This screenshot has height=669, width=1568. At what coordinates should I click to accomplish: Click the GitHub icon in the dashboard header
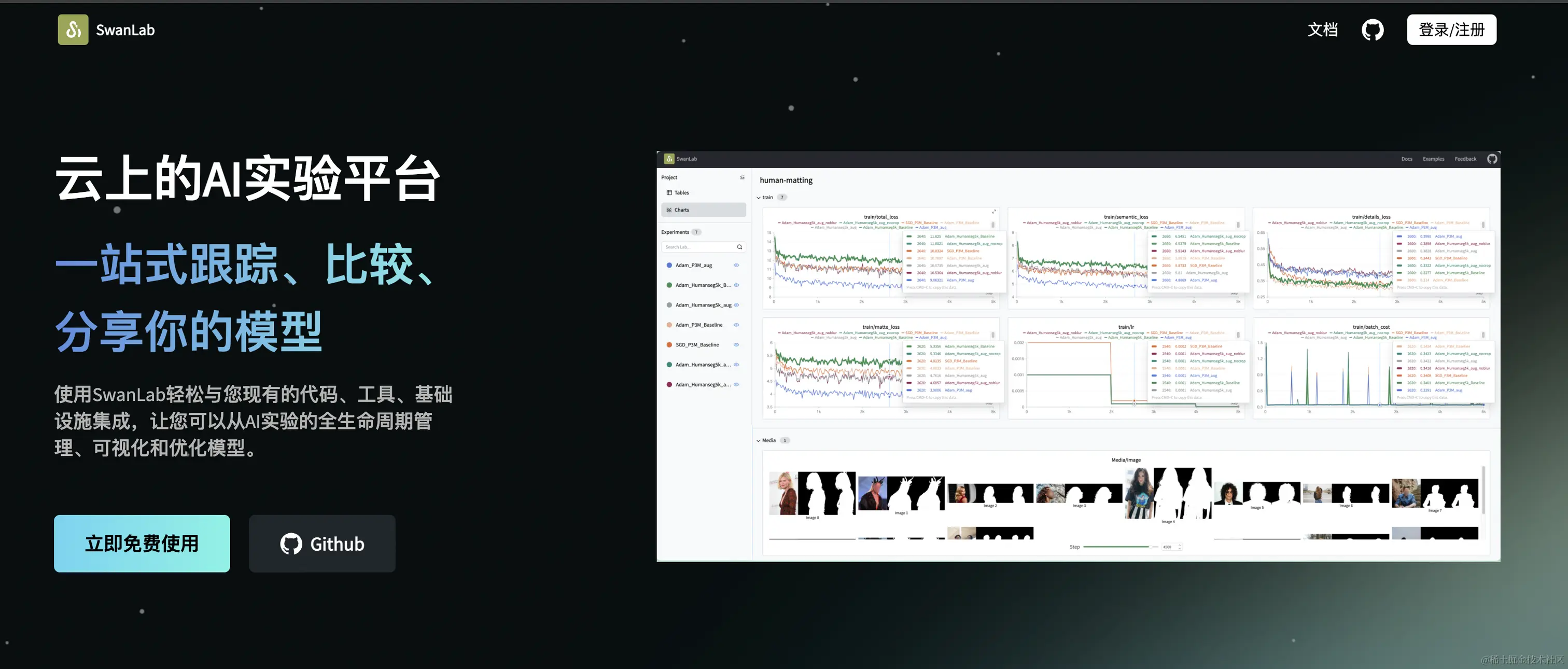tap(1492, 158)
